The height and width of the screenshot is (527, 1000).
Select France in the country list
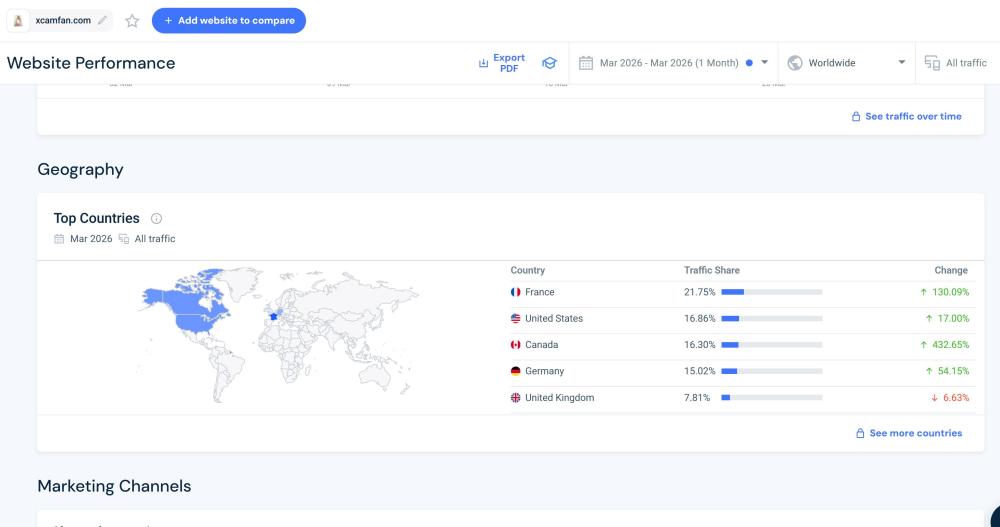539,292
